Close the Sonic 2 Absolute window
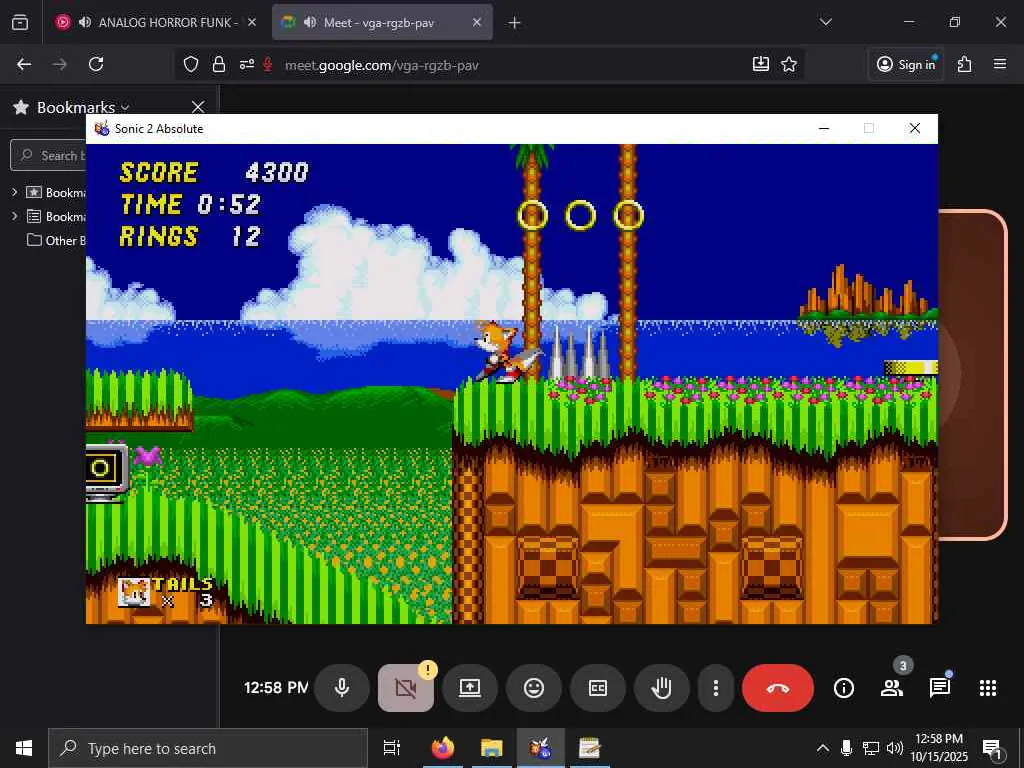The image size is (1024, 768). click(915, 128)
